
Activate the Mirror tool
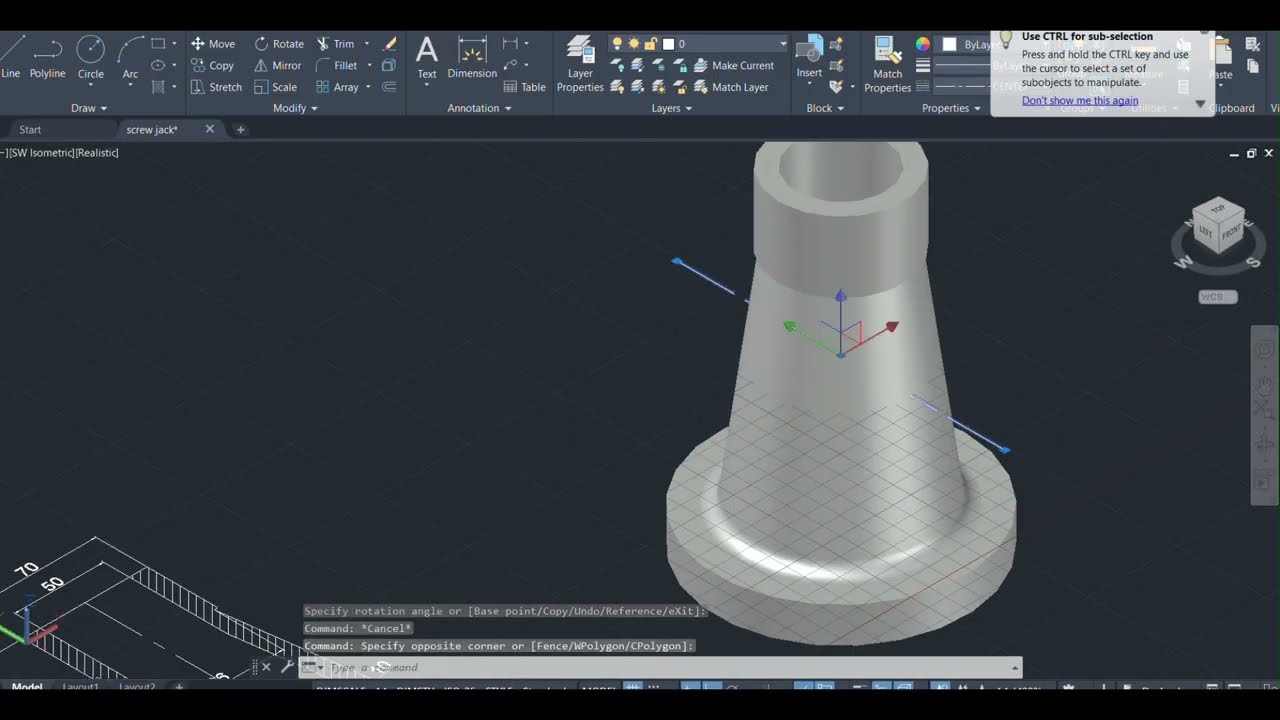point(278,65)
